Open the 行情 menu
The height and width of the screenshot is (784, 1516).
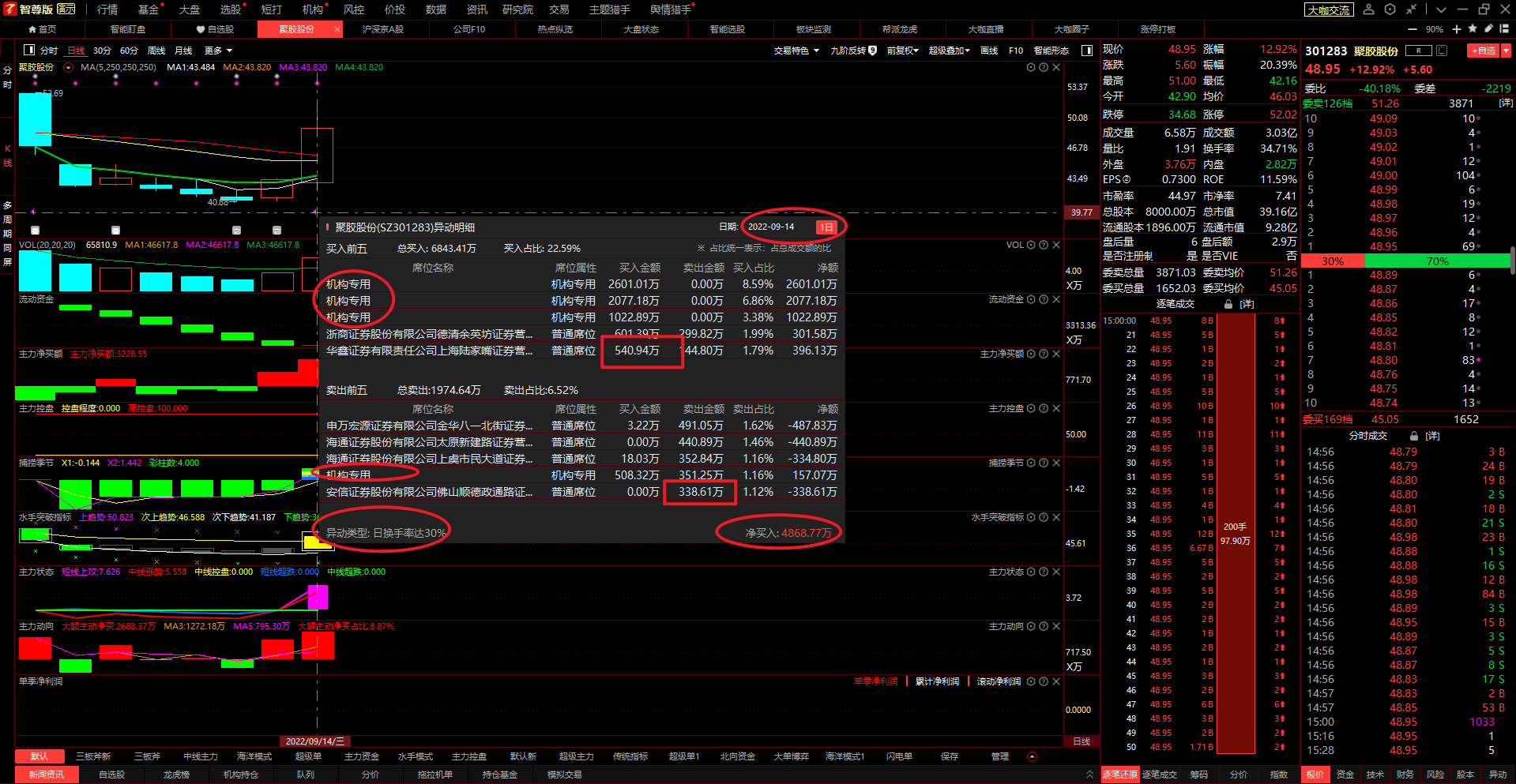(x=107, y=9)
